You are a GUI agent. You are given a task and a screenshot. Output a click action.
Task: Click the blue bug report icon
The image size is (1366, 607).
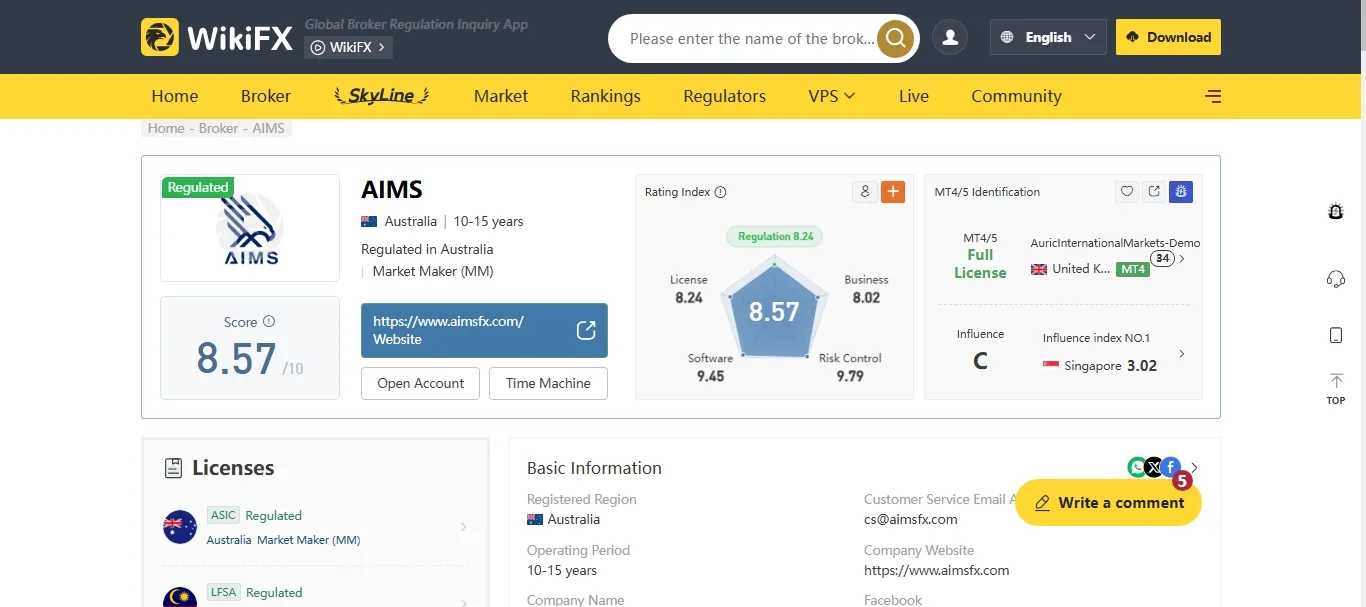(1181, 191)
